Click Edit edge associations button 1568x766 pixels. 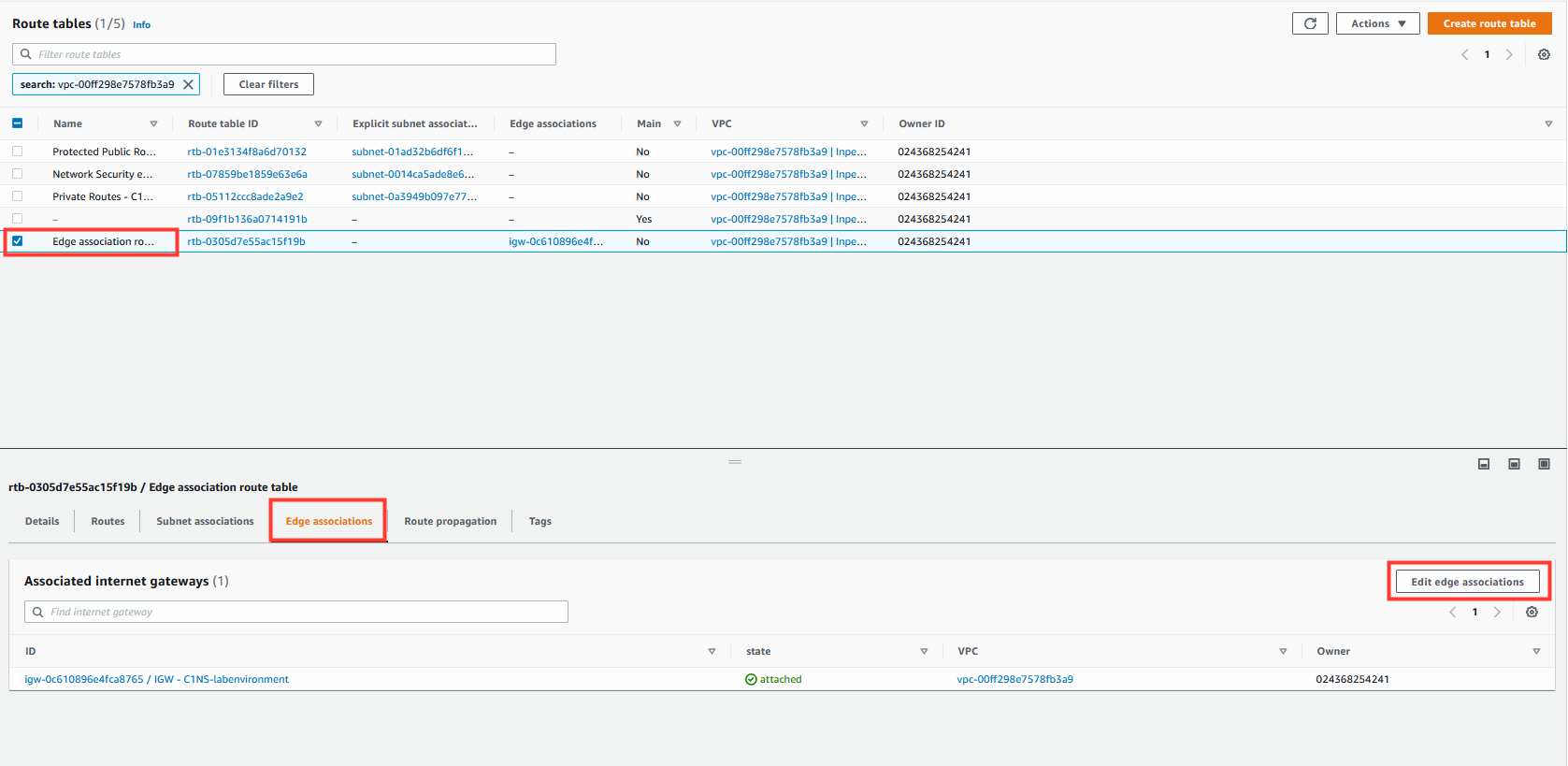click(x=1468, y=582)
